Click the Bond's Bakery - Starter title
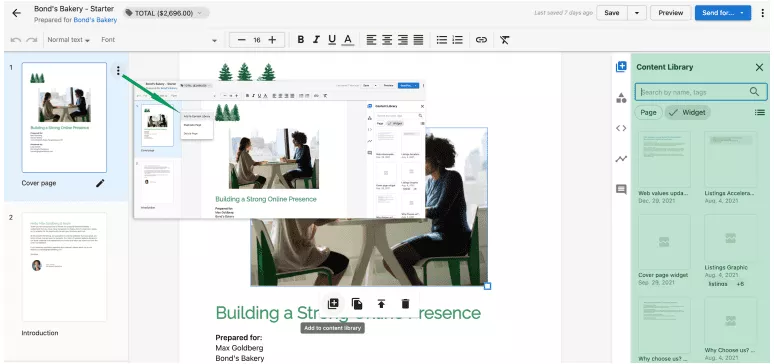 74,9
